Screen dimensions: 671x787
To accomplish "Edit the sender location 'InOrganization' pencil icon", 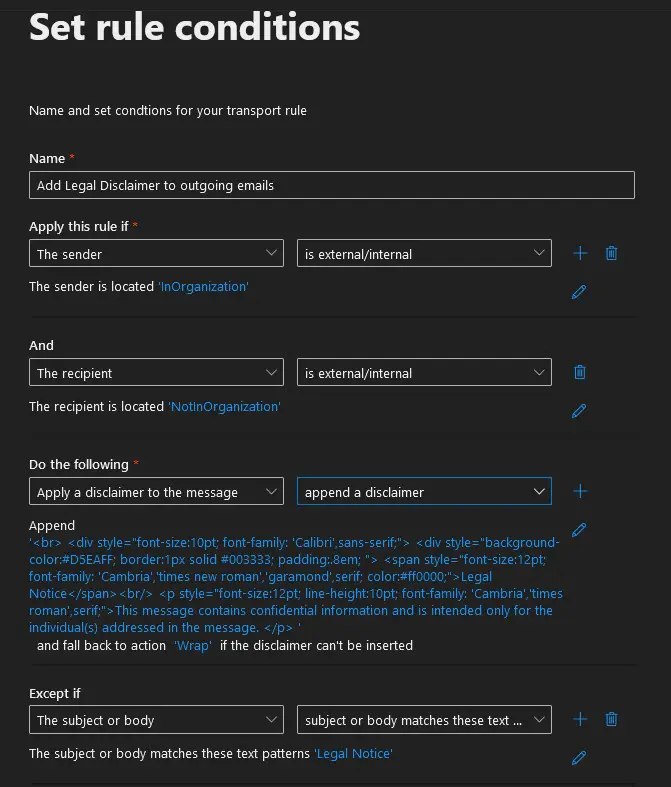I will [x=578, y=292].
